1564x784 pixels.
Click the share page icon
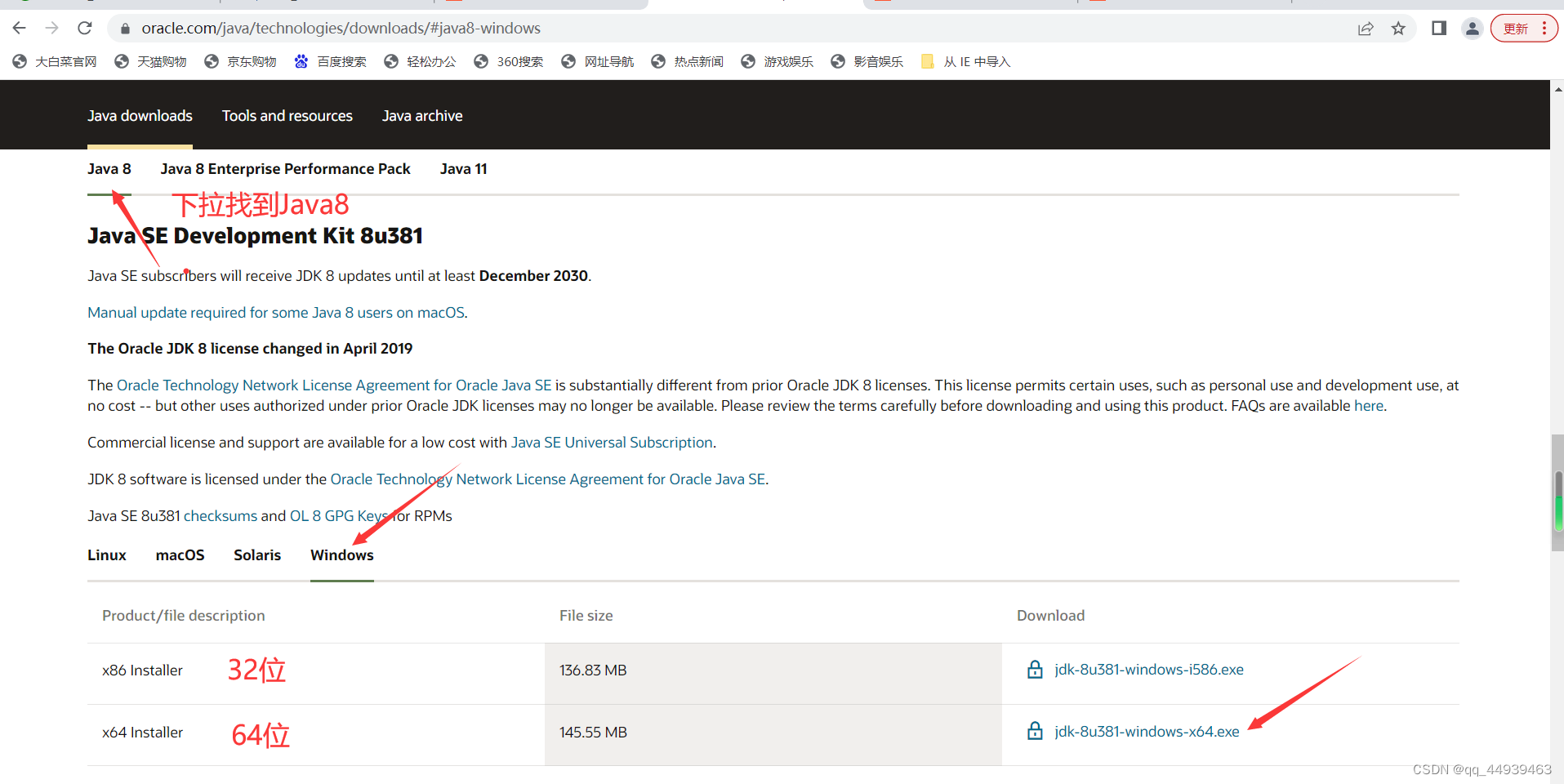coord(1366,29)
